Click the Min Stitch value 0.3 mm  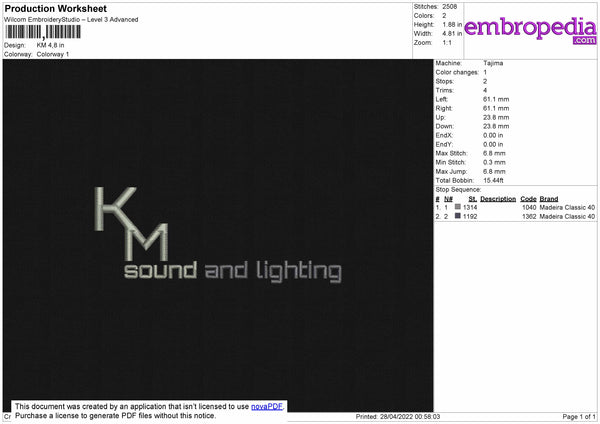pyautogui.click(x=494, y=163)
